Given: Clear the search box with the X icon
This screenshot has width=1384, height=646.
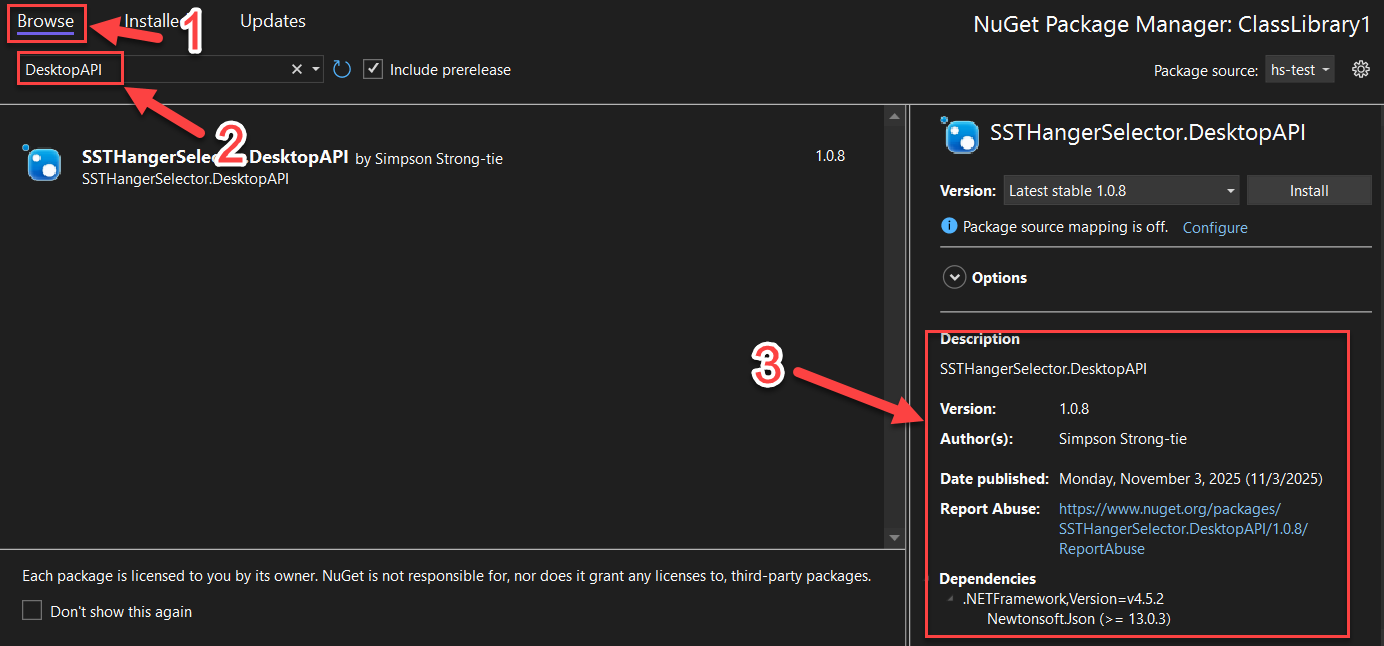Looking at the screenshot, I should [296, 69].
